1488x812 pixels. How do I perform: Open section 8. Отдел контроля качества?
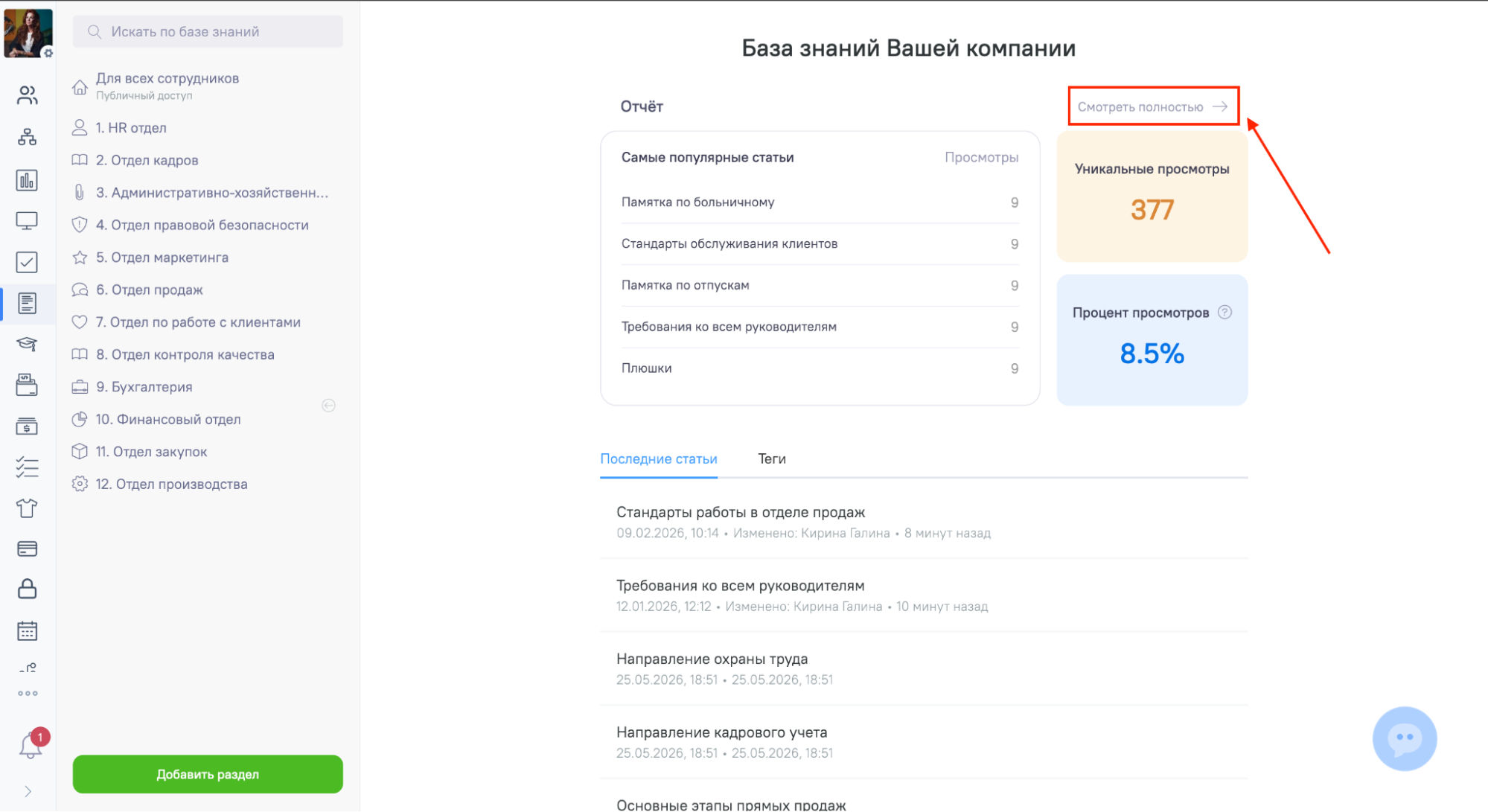[x=185, y=354]
